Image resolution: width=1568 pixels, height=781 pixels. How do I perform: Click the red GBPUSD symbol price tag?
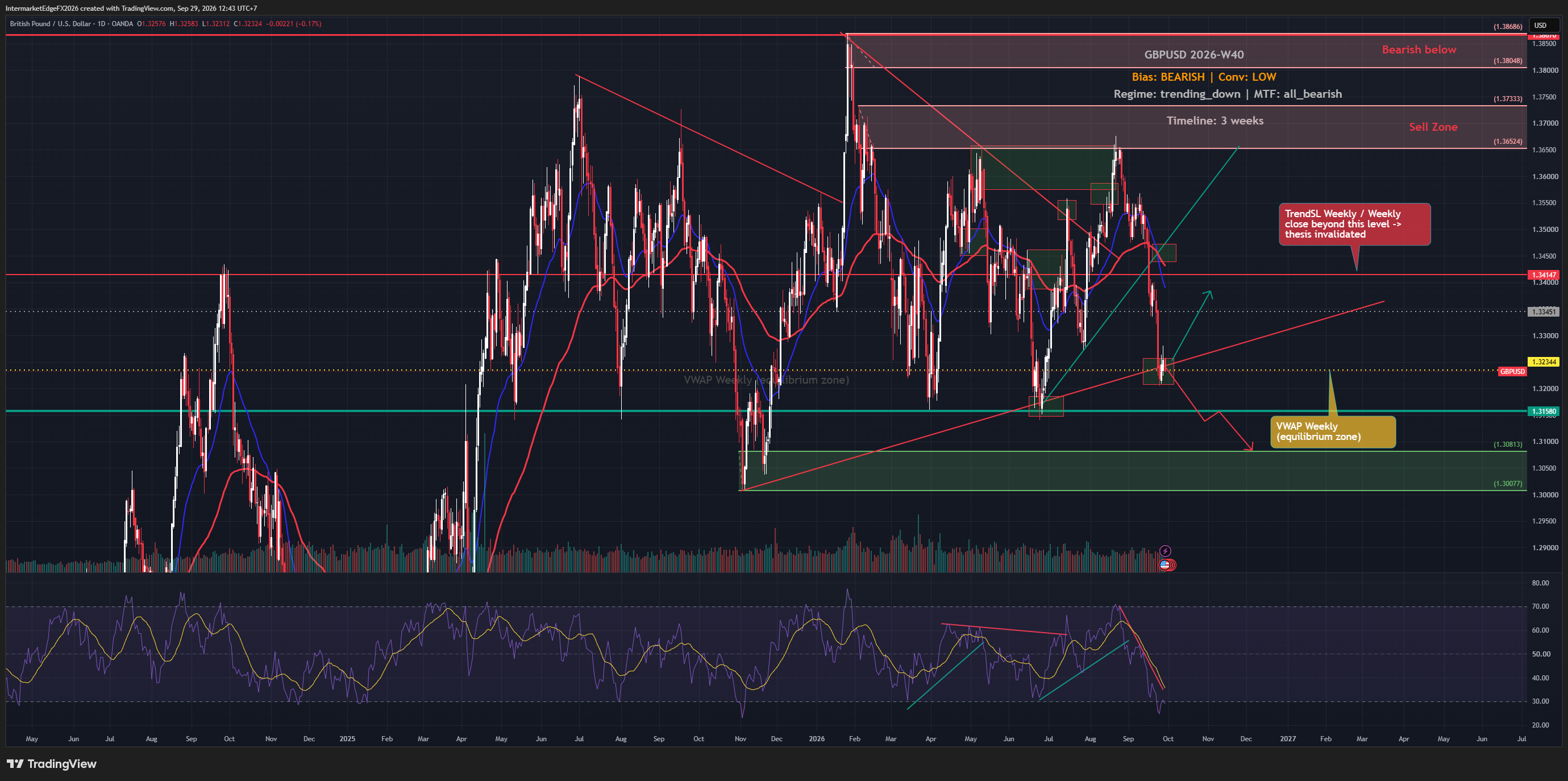[x=1512, y=371]
